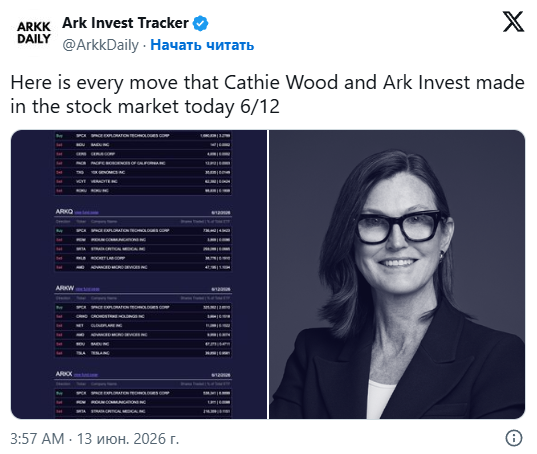Click the ARKK view fund page link
The image size is (537, 454).
86,375
